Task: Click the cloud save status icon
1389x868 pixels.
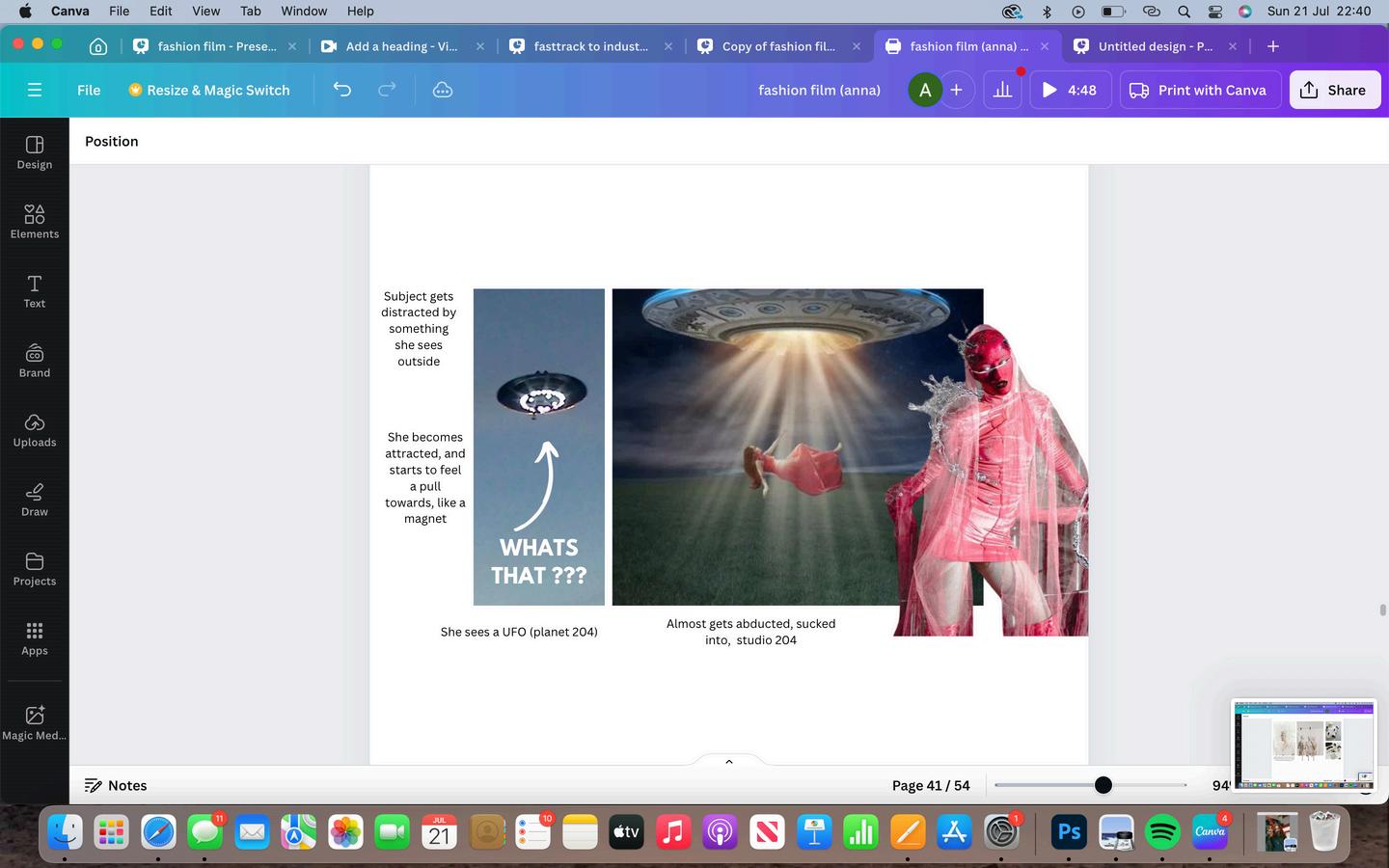Action: [443, 90]
